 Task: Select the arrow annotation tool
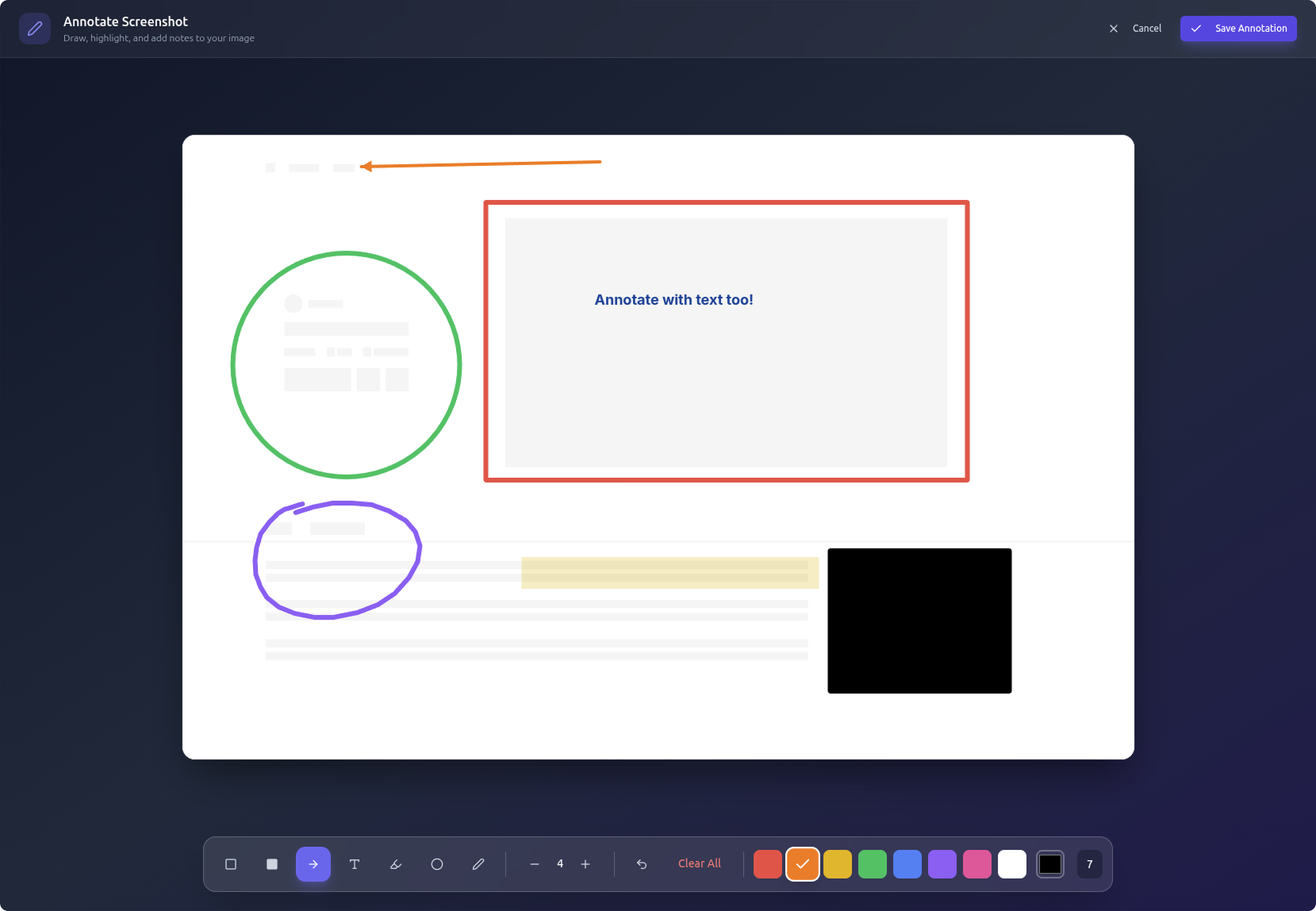coord(313,864)
